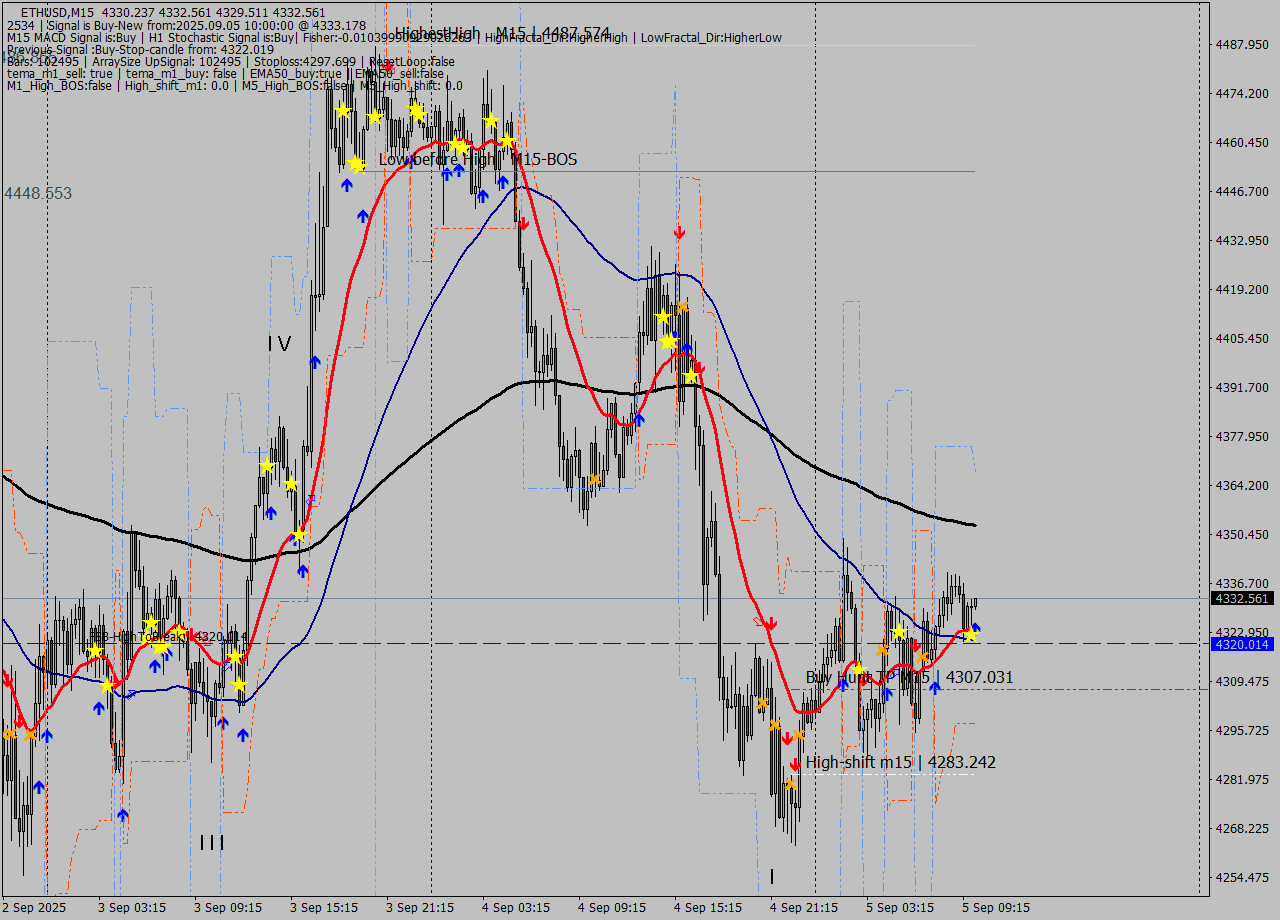Click red down arrow left of High-shift label
This screenshot has width=1280, height=920.
(x=795, y=764)
